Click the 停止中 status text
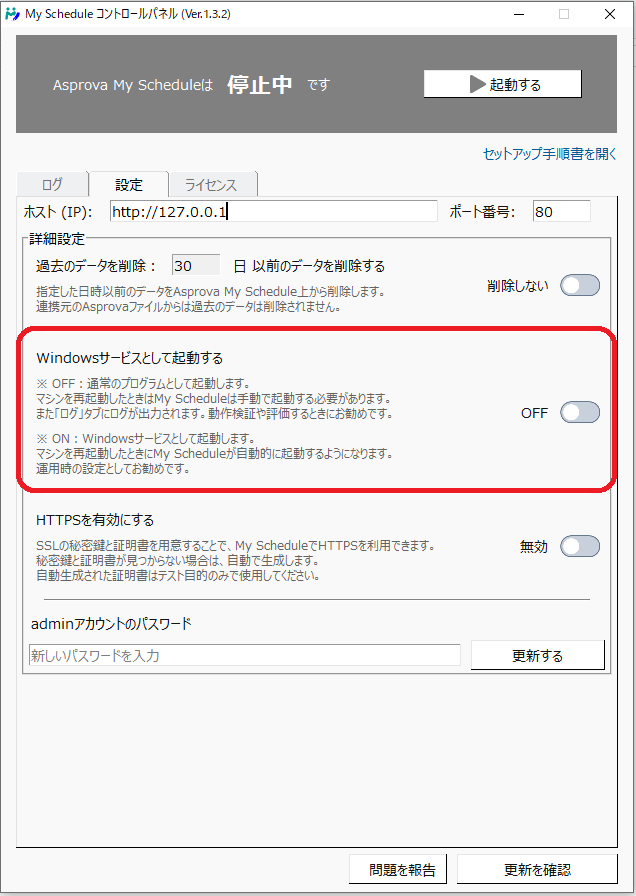636x896 pixels. click(x=260, y=85)
